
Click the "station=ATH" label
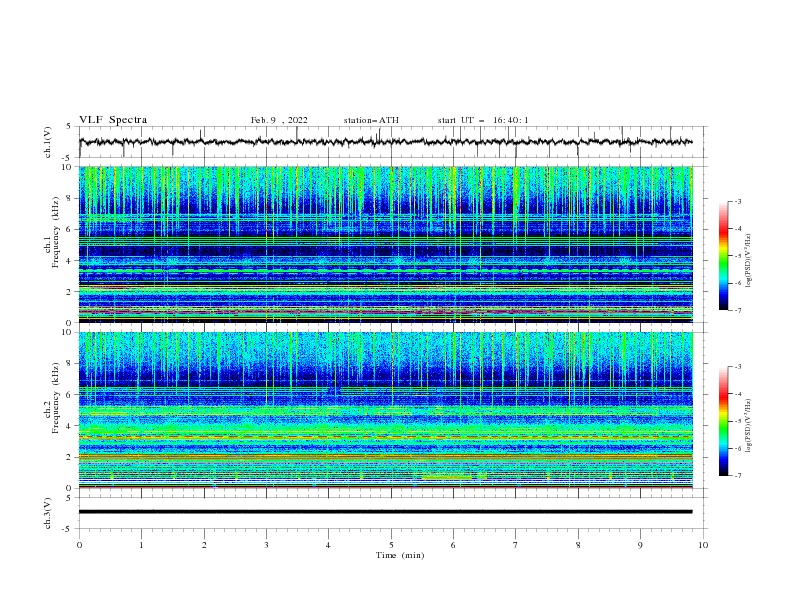[x=371, y=120]
